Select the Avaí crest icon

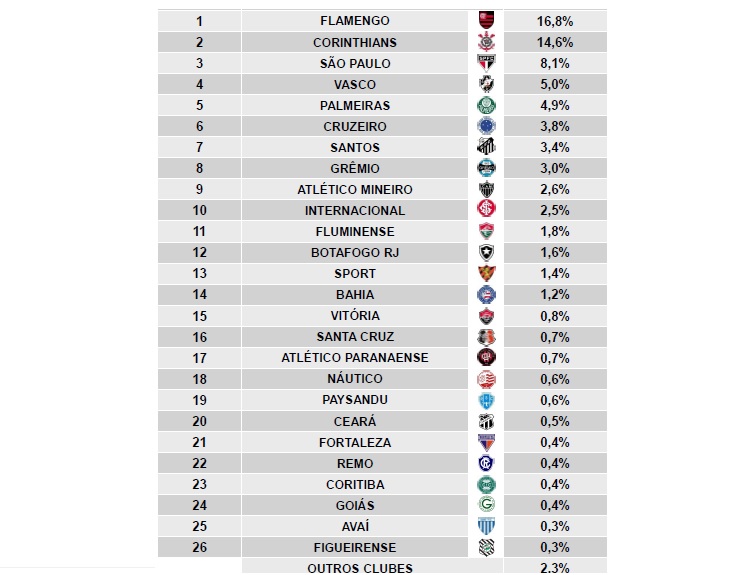pos(487,525)
